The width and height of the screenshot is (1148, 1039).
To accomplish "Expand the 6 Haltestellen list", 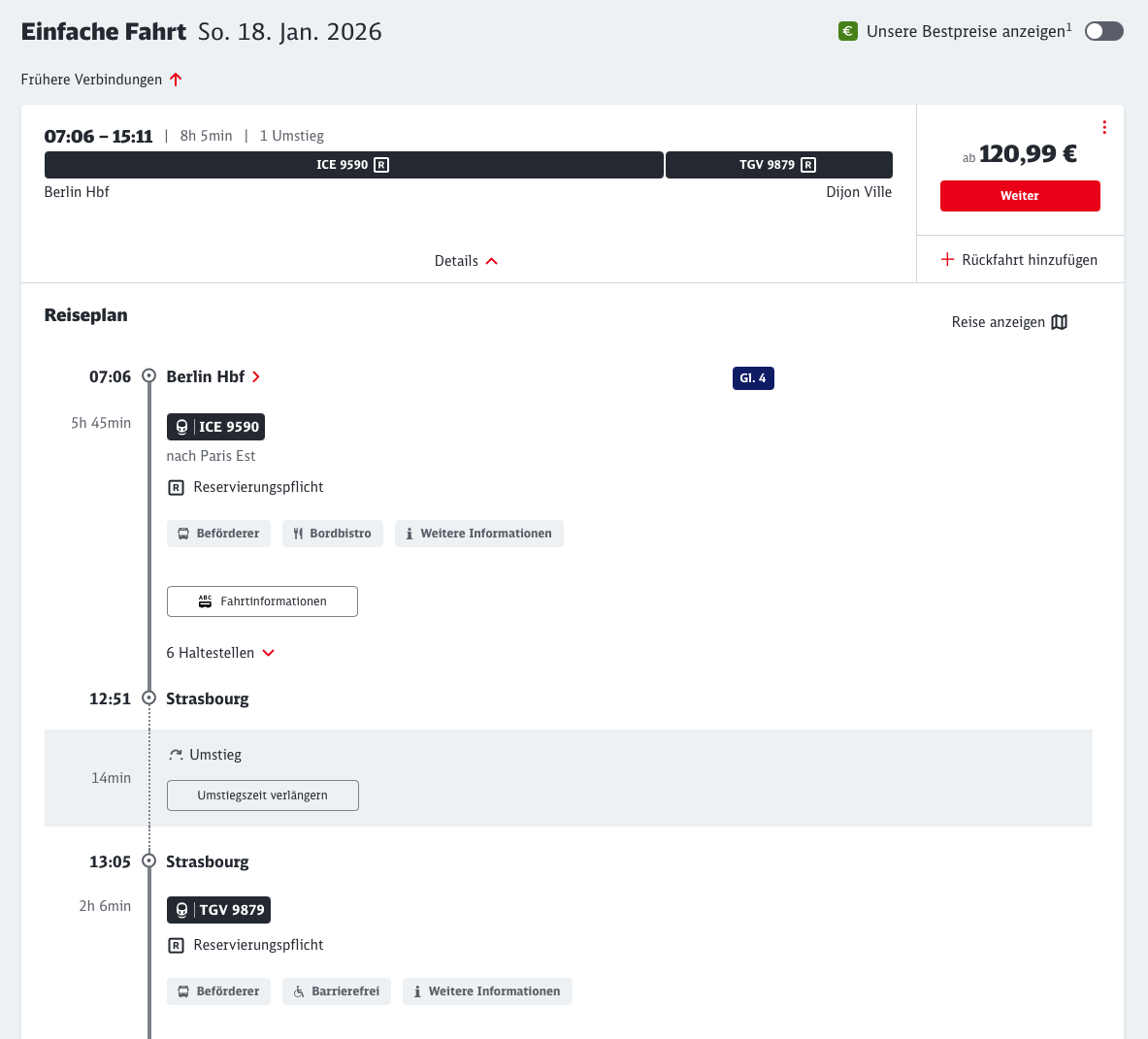I will tap(220, 653).
